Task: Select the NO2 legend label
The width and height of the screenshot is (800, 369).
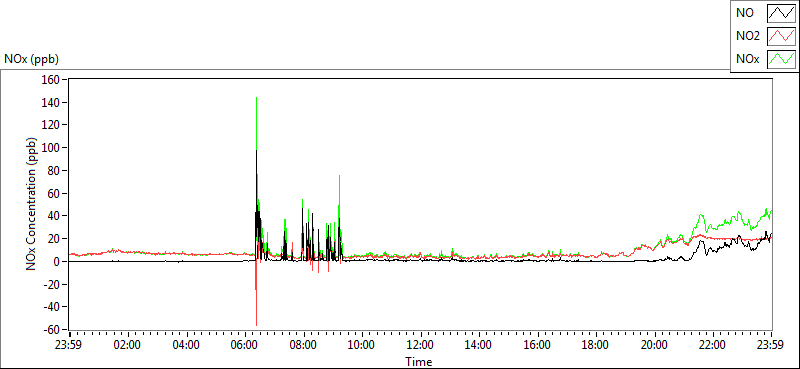Action: coord(747,36)
